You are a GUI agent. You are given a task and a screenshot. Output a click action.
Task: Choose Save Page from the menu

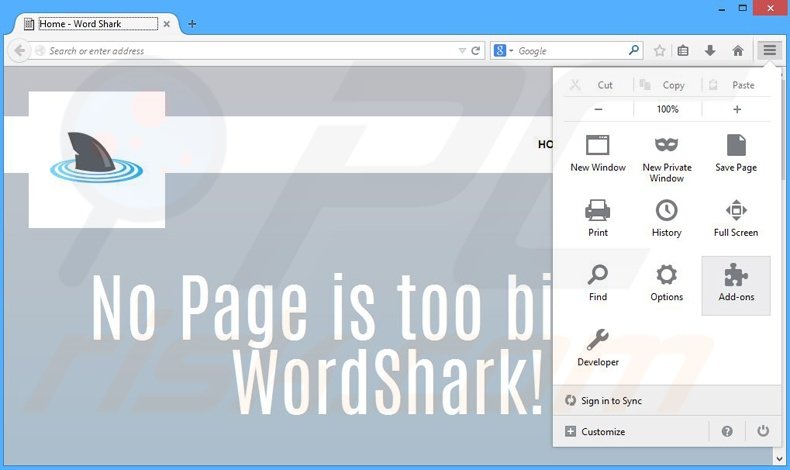tap(736, 155)
